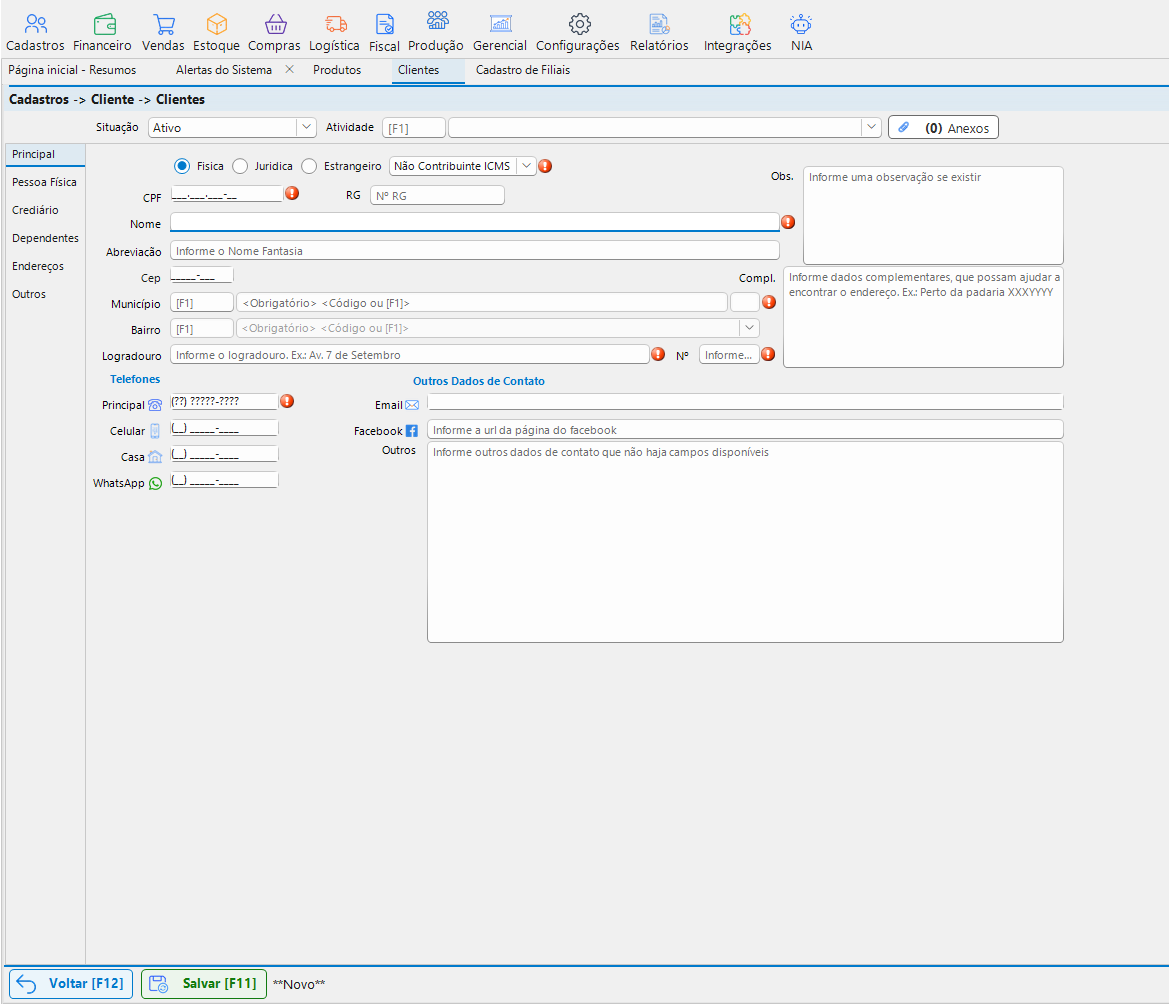Open the Cadastros module icon

[35, 25]
